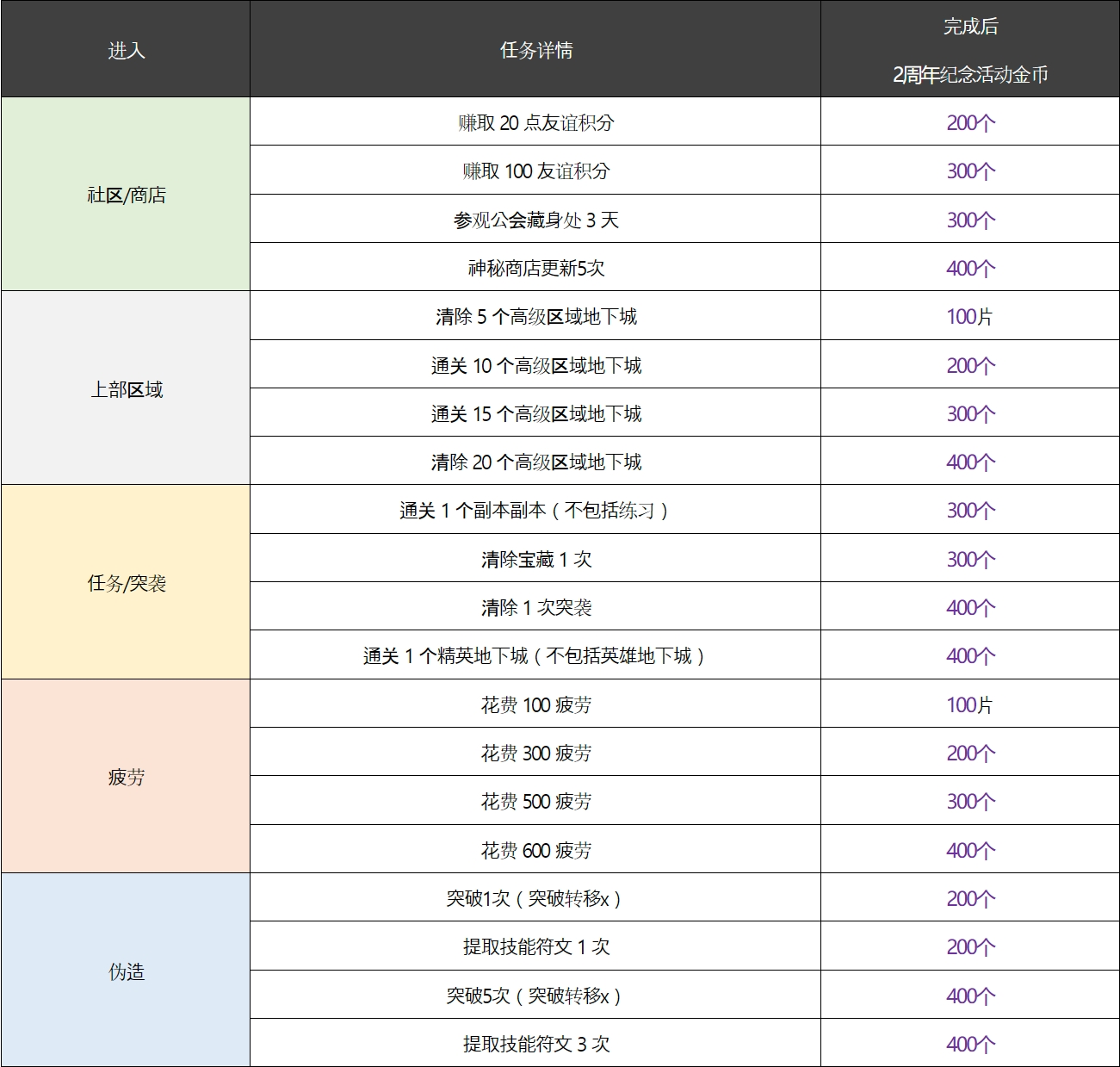This screenshot has width=1120, height=1067.
Task: Click the 400个 reward for 清除 1 次突袭
Action: click(970, 607)
